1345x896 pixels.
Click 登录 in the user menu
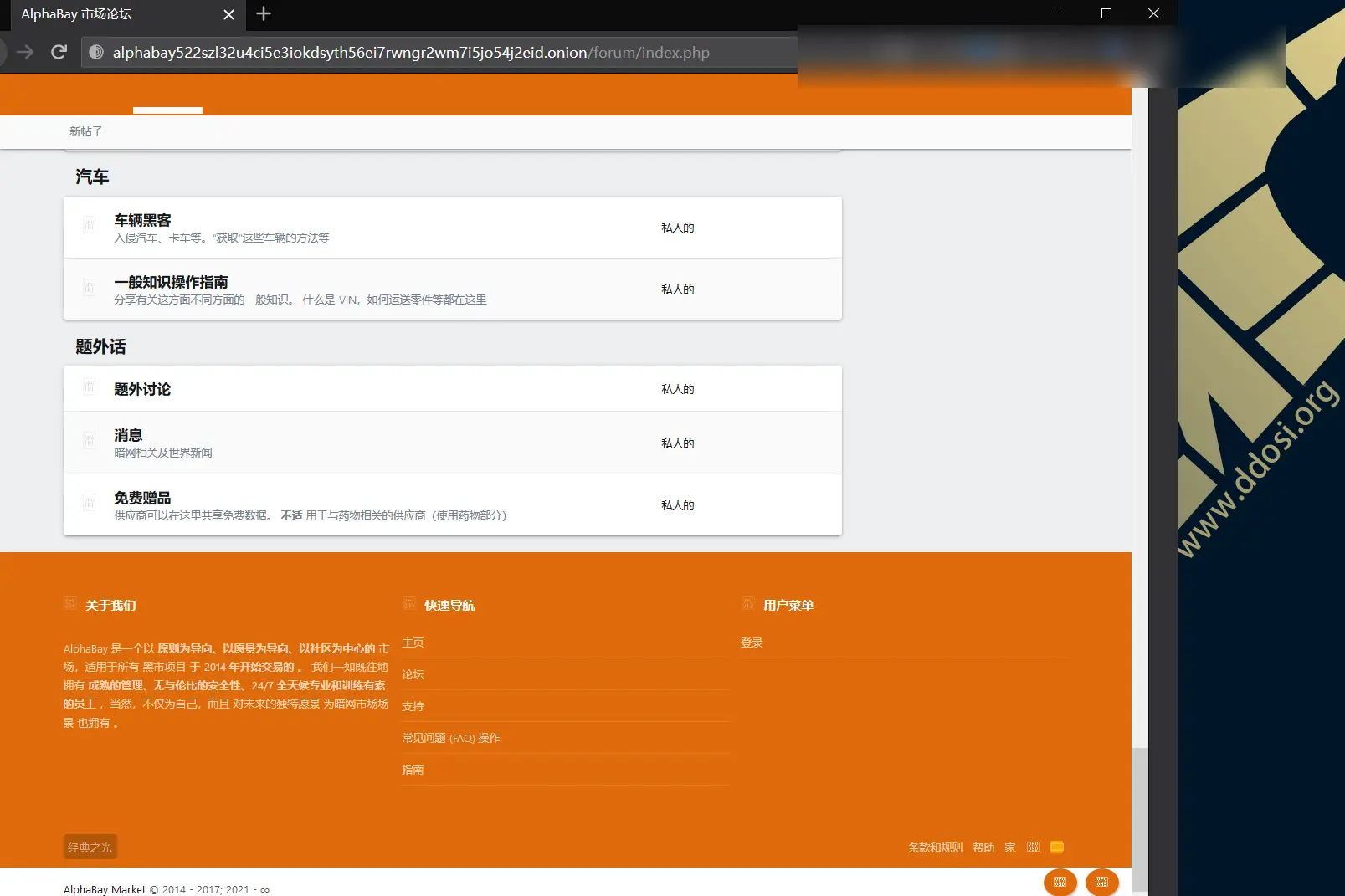(x=752, y=643)
